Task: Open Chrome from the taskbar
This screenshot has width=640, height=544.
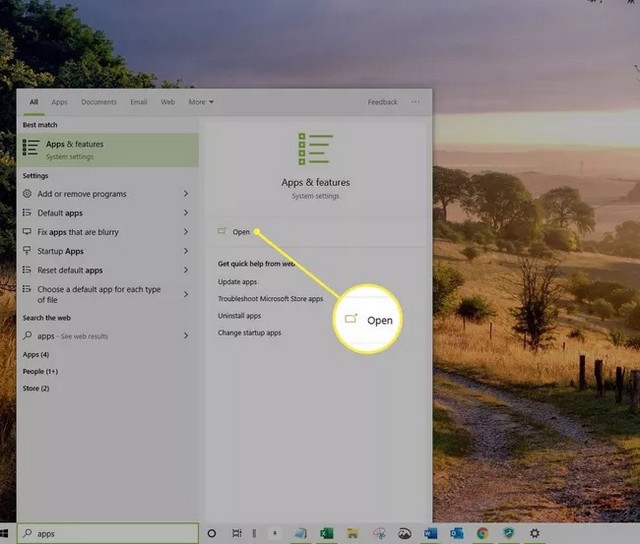Action: (482, 534)
